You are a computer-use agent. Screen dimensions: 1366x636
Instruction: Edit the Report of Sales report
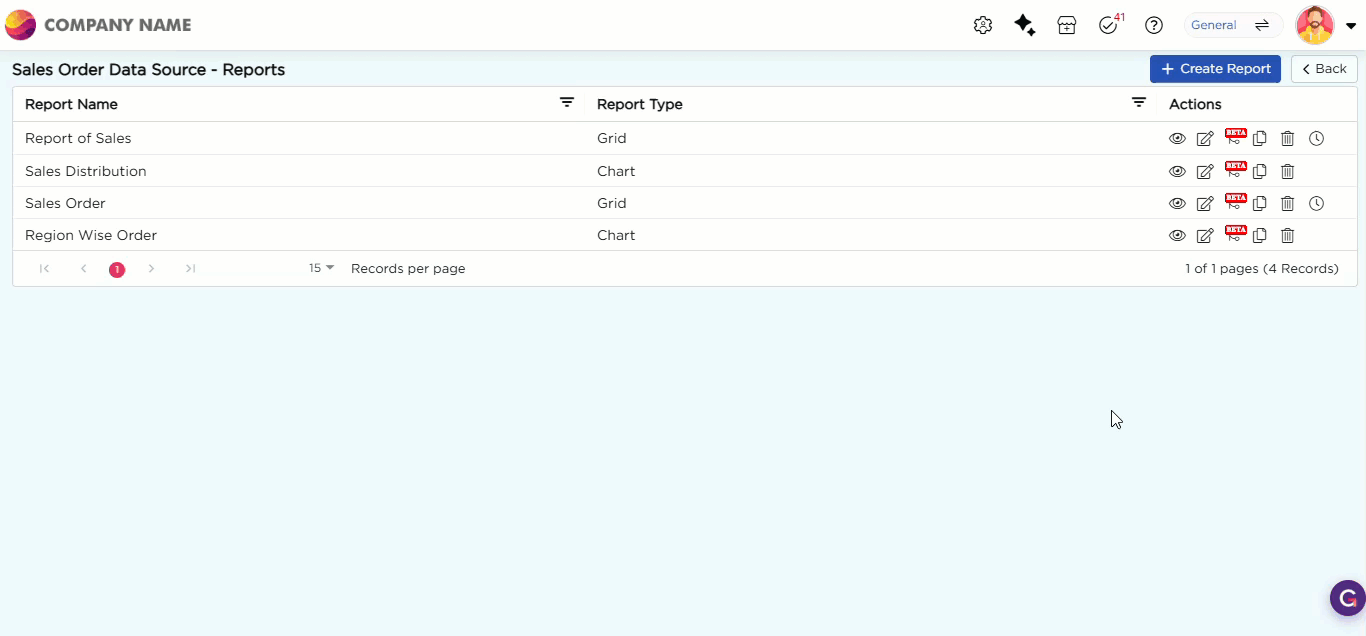[x=1205, y=139]
